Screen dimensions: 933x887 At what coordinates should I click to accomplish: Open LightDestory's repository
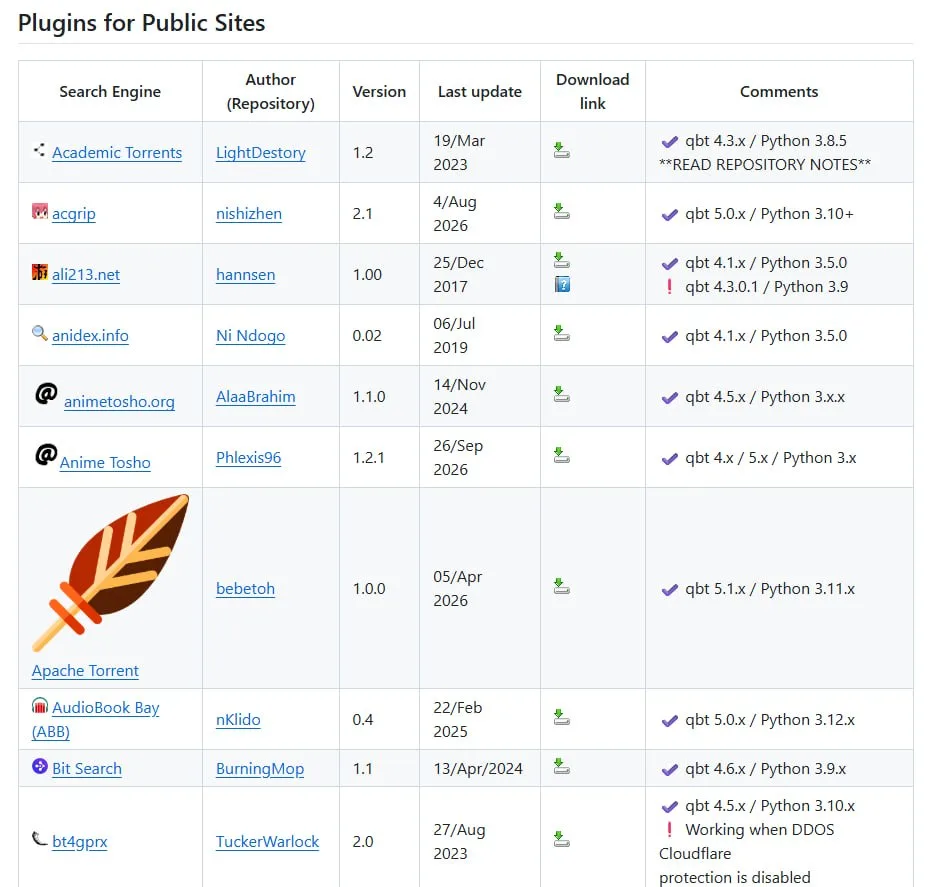click(x=261, y=153)
